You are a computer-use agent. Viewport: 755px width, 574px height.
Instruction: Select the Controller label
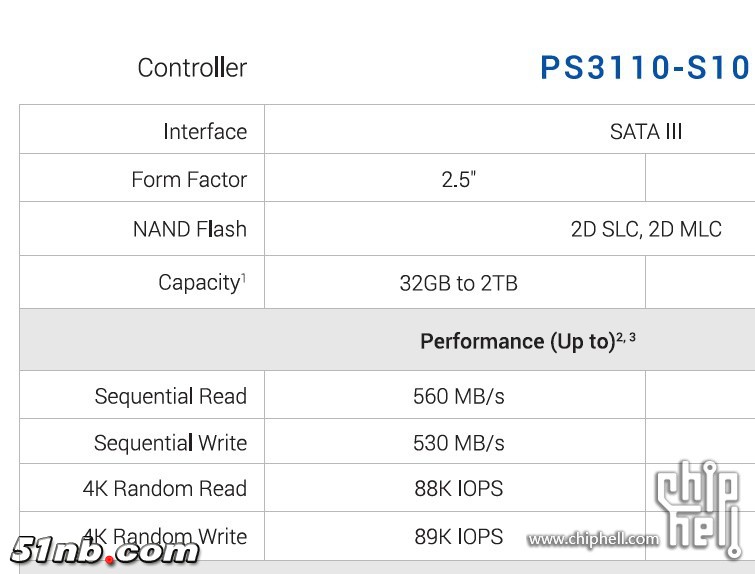tap(192, 68)
